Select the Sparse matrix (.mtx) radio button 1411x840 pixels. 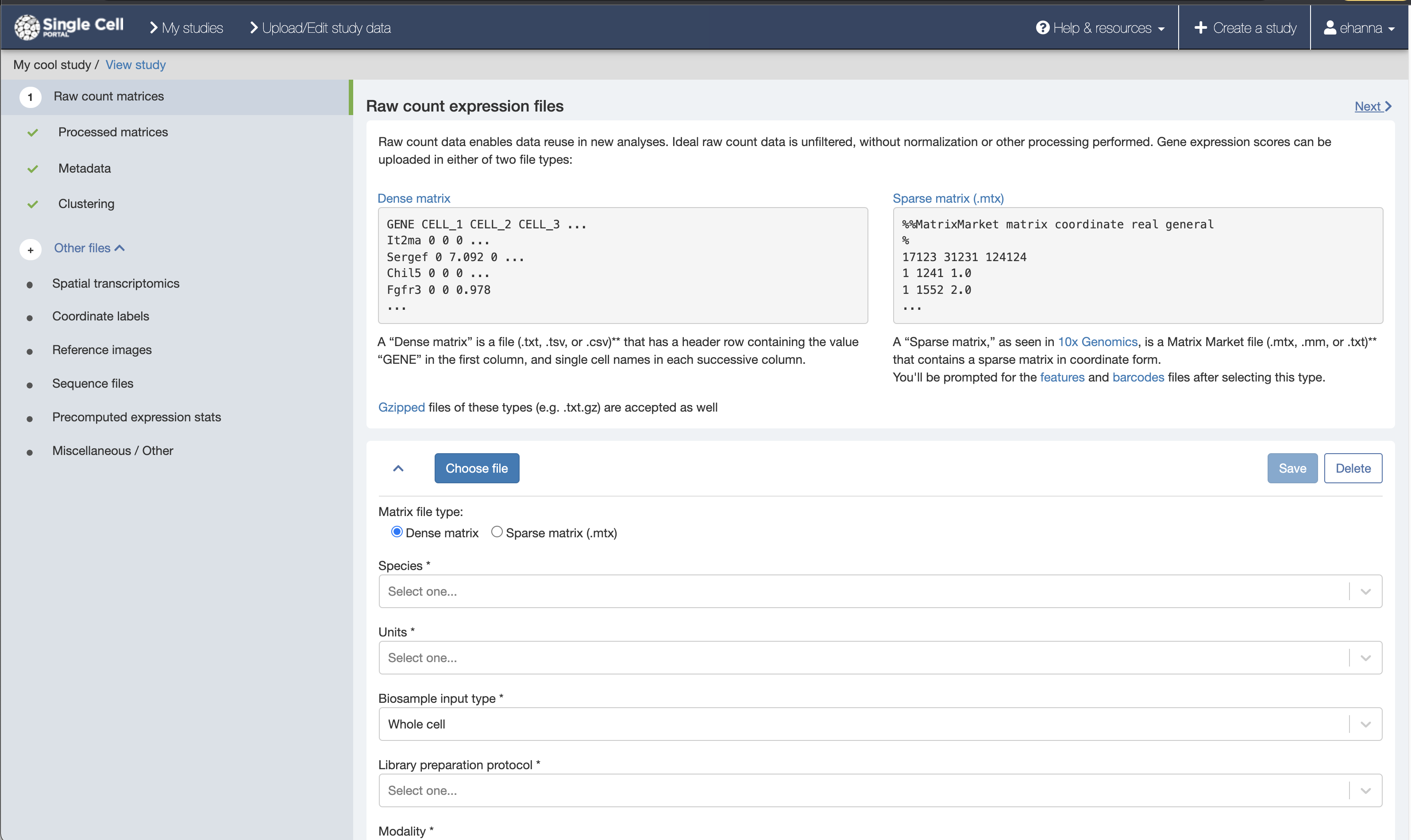[x=496, y=532]
